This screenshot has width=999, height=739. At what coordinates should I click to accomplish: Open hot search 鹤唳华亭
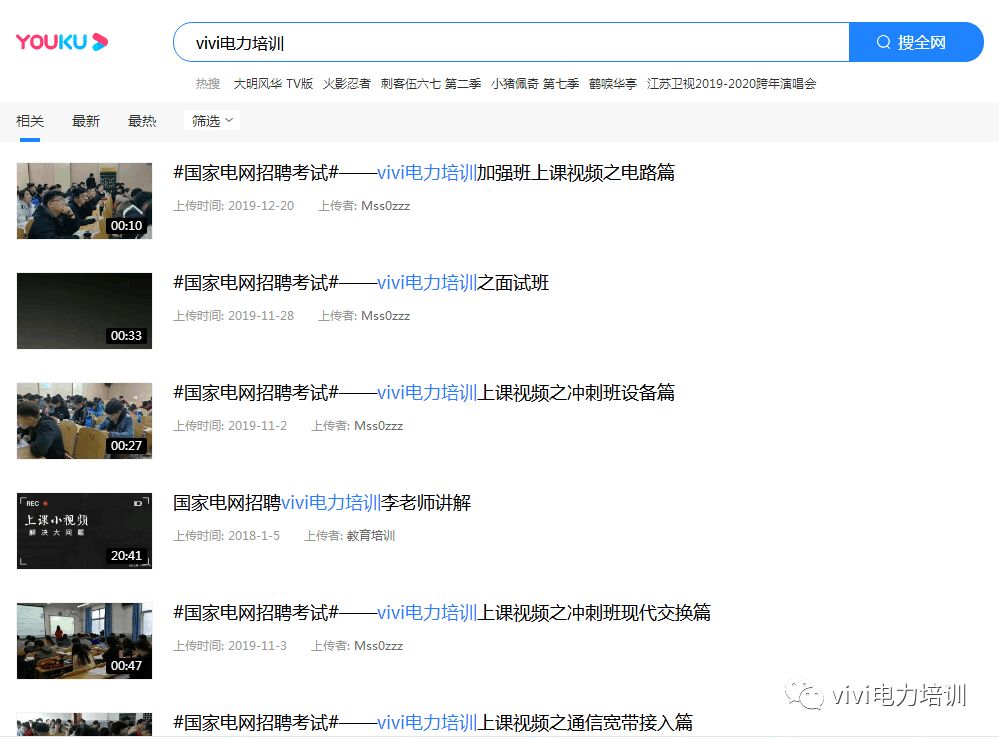613,83
